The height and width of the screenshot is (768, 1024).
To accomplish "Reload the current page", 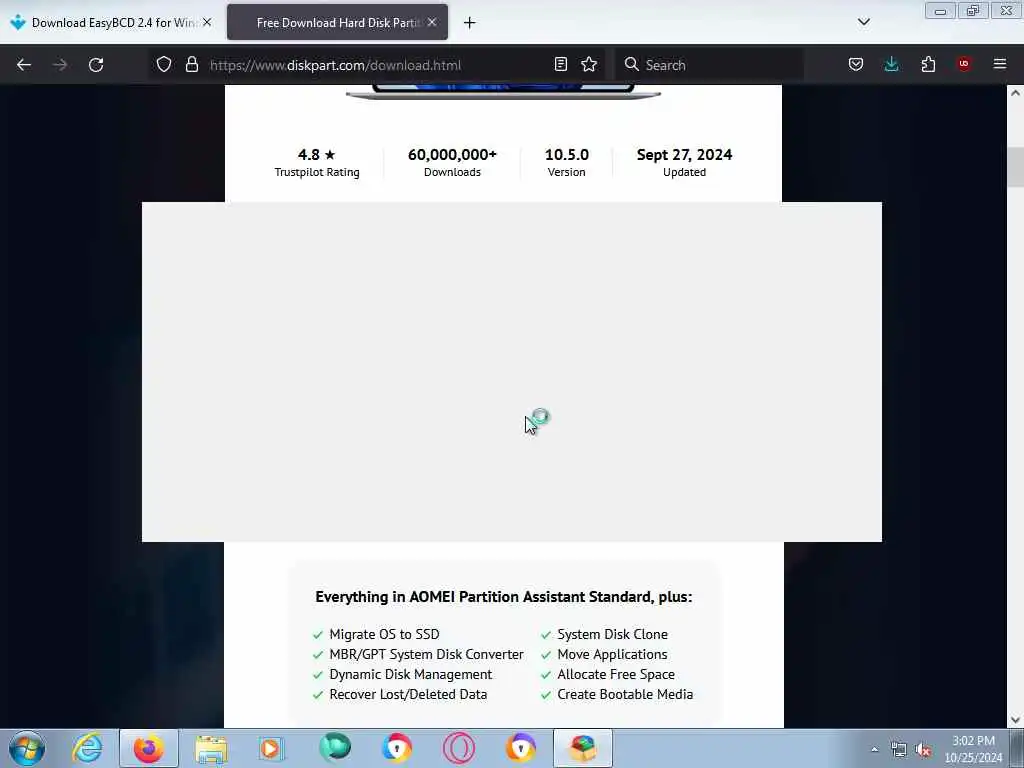I will (96, 65).
